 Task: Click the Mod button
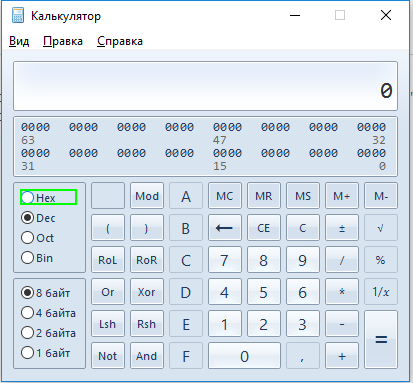(x=147, y=196)
